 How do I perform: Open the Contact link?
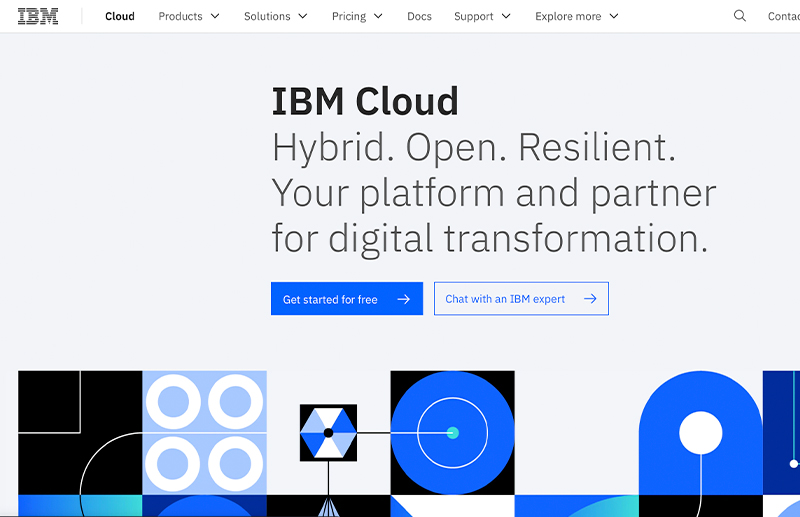click(x=784, y=16)
